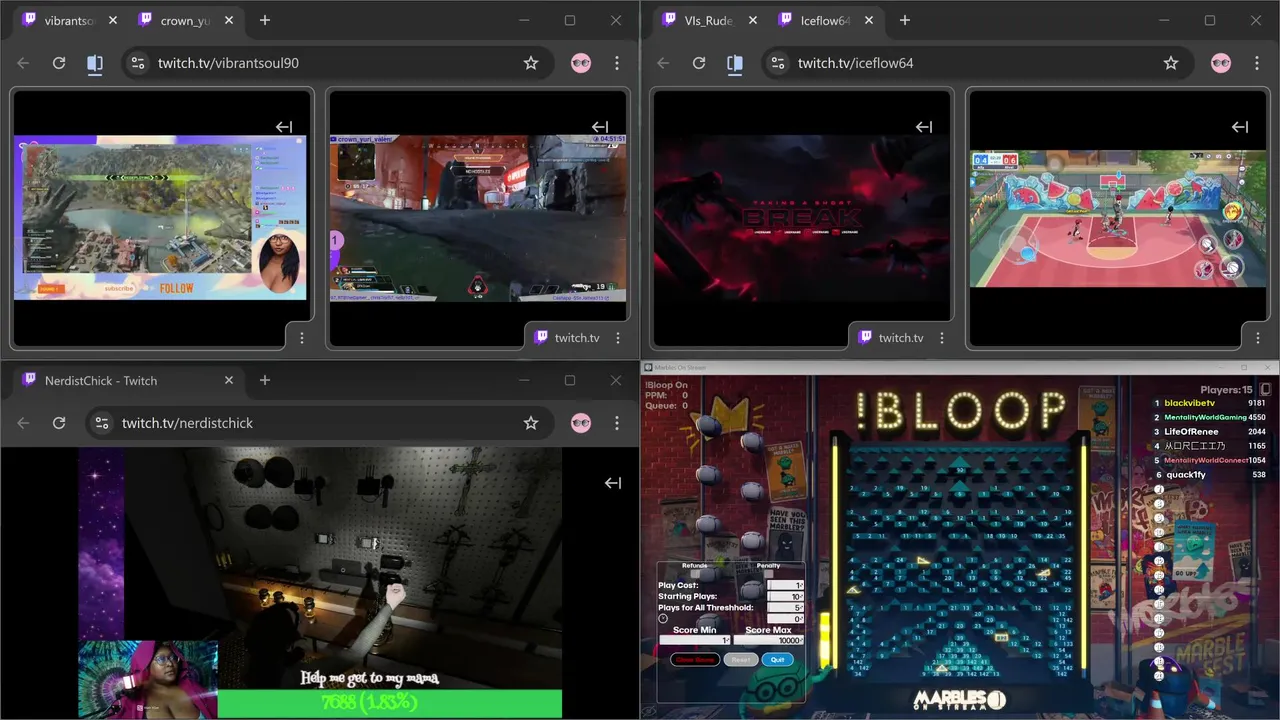The width and height of the screenshot is (1280, 720).
Task: Click green donation goal progress bar 7688
Action: 389,703
